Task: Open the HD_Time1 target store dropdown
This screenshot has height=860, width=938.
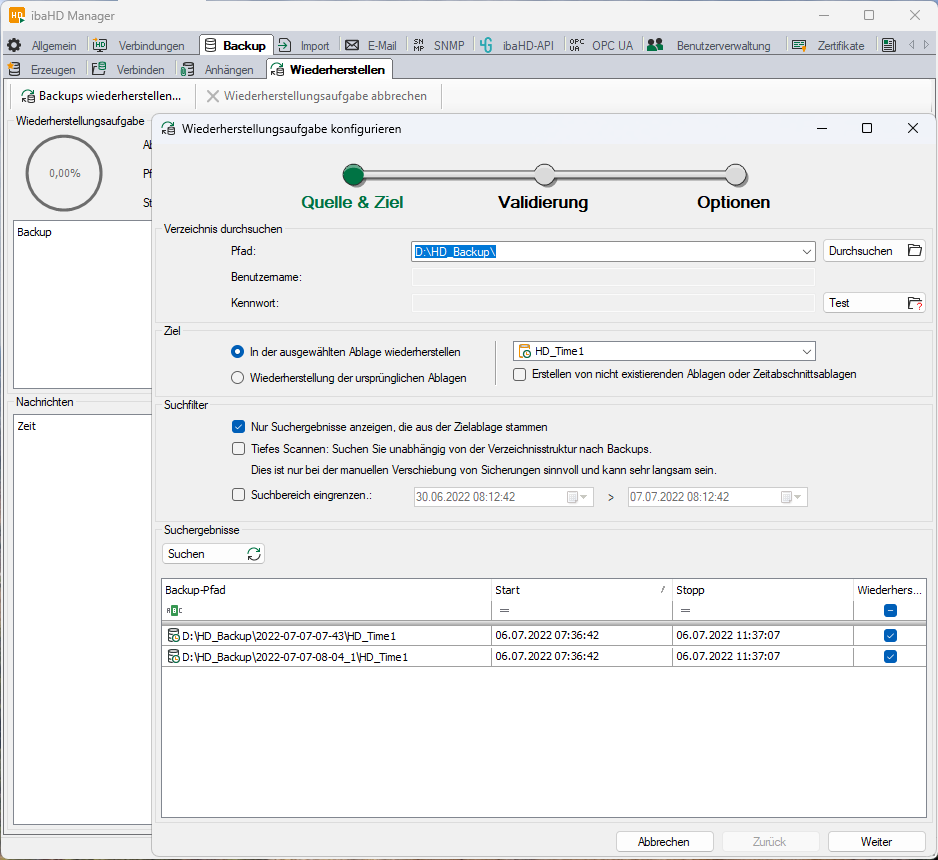Action: [x=806, y=351]
